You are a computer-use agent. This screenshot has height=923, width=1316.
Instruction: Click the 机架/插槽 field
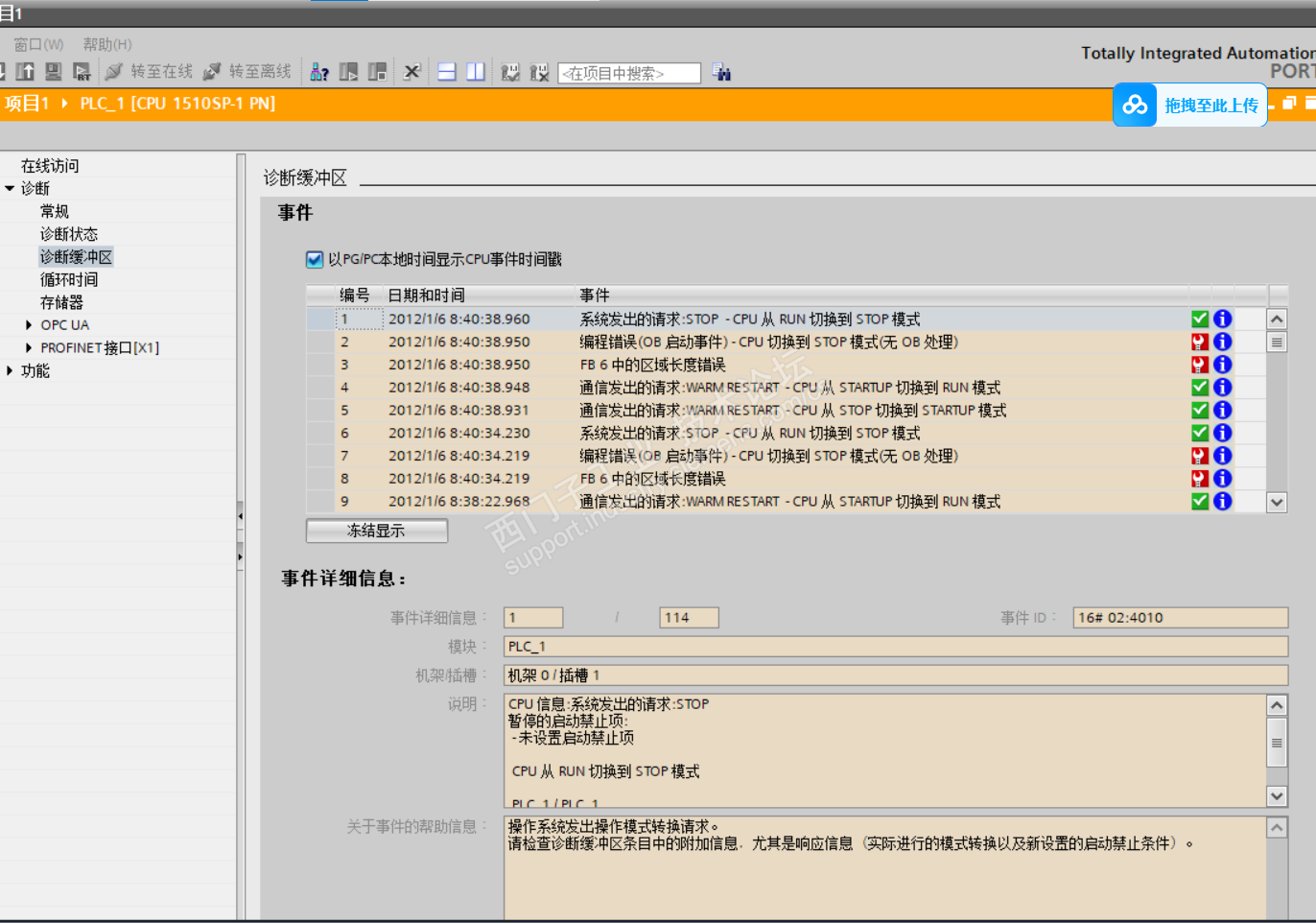click(x=896, y=675)
